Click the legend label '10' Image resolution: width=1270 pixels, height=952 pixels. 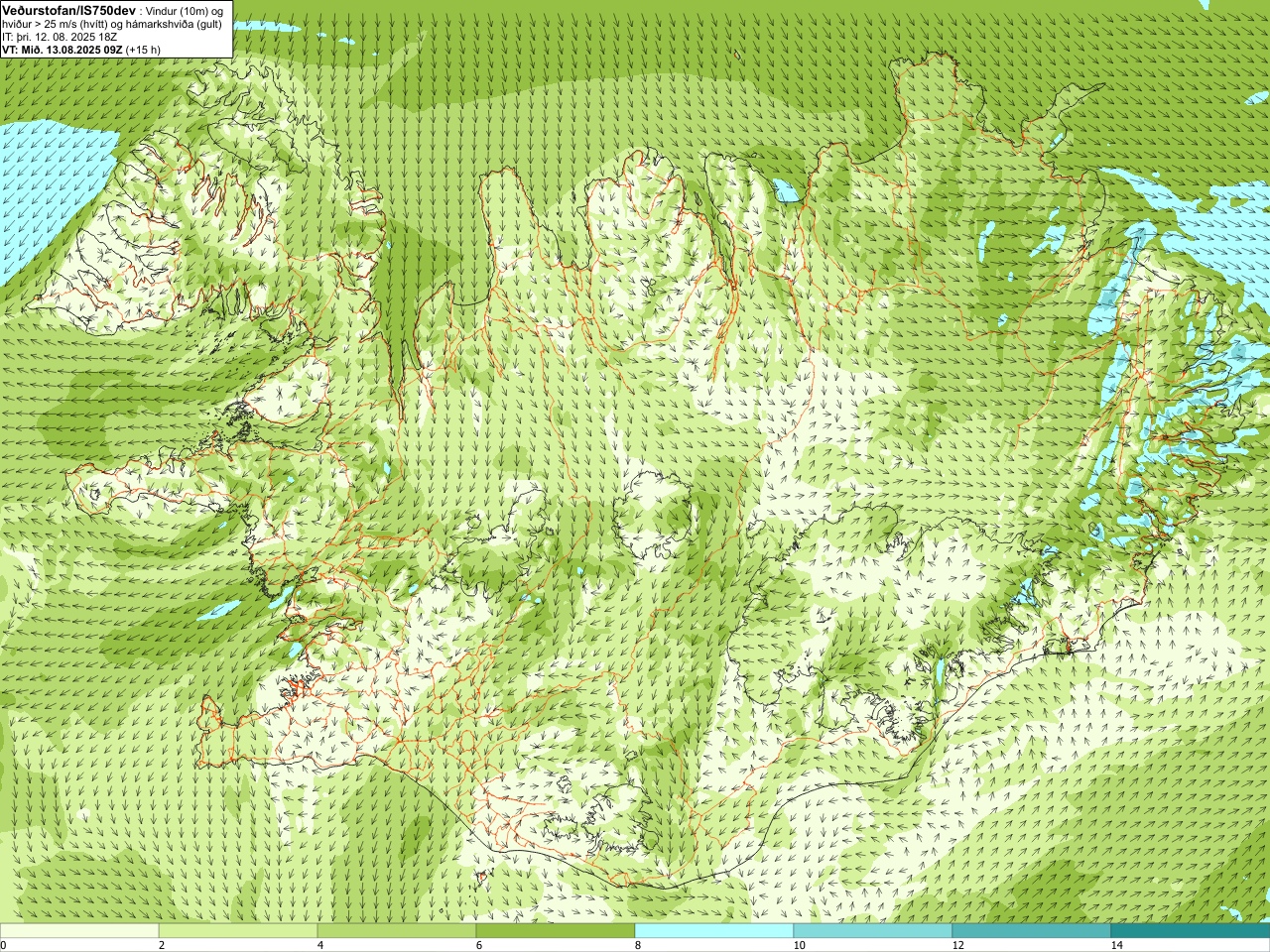tap(799, 945)
